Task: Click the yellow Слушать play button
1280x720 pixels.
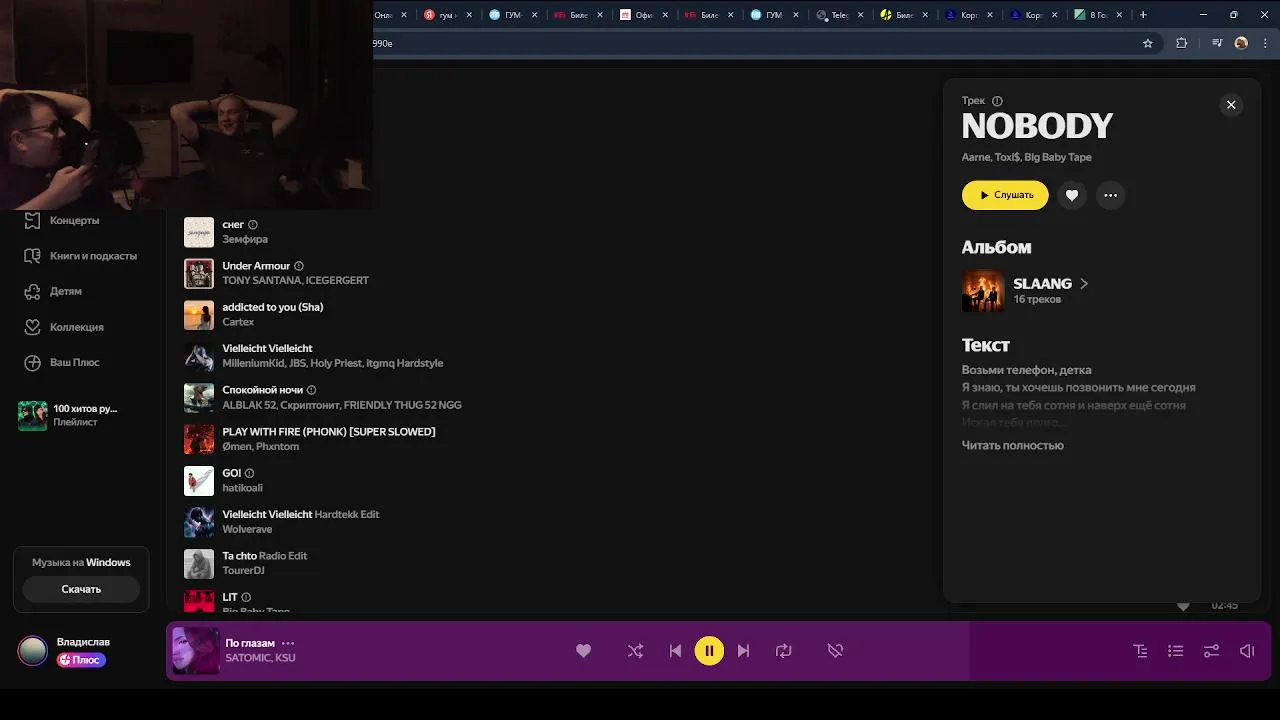Action: point(1005,195)
